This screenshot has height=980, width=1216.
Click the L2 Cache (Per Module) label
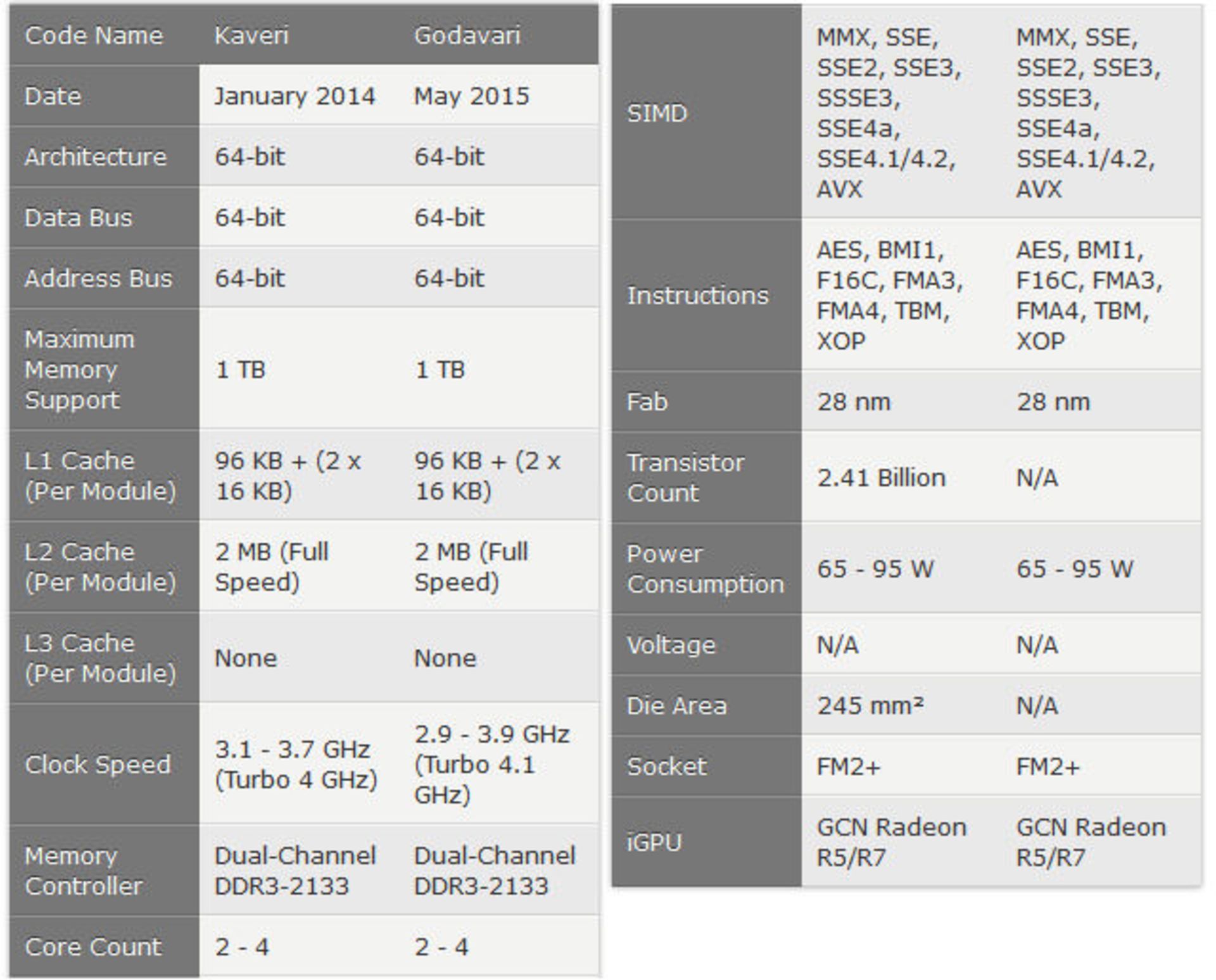coord(104,567)
